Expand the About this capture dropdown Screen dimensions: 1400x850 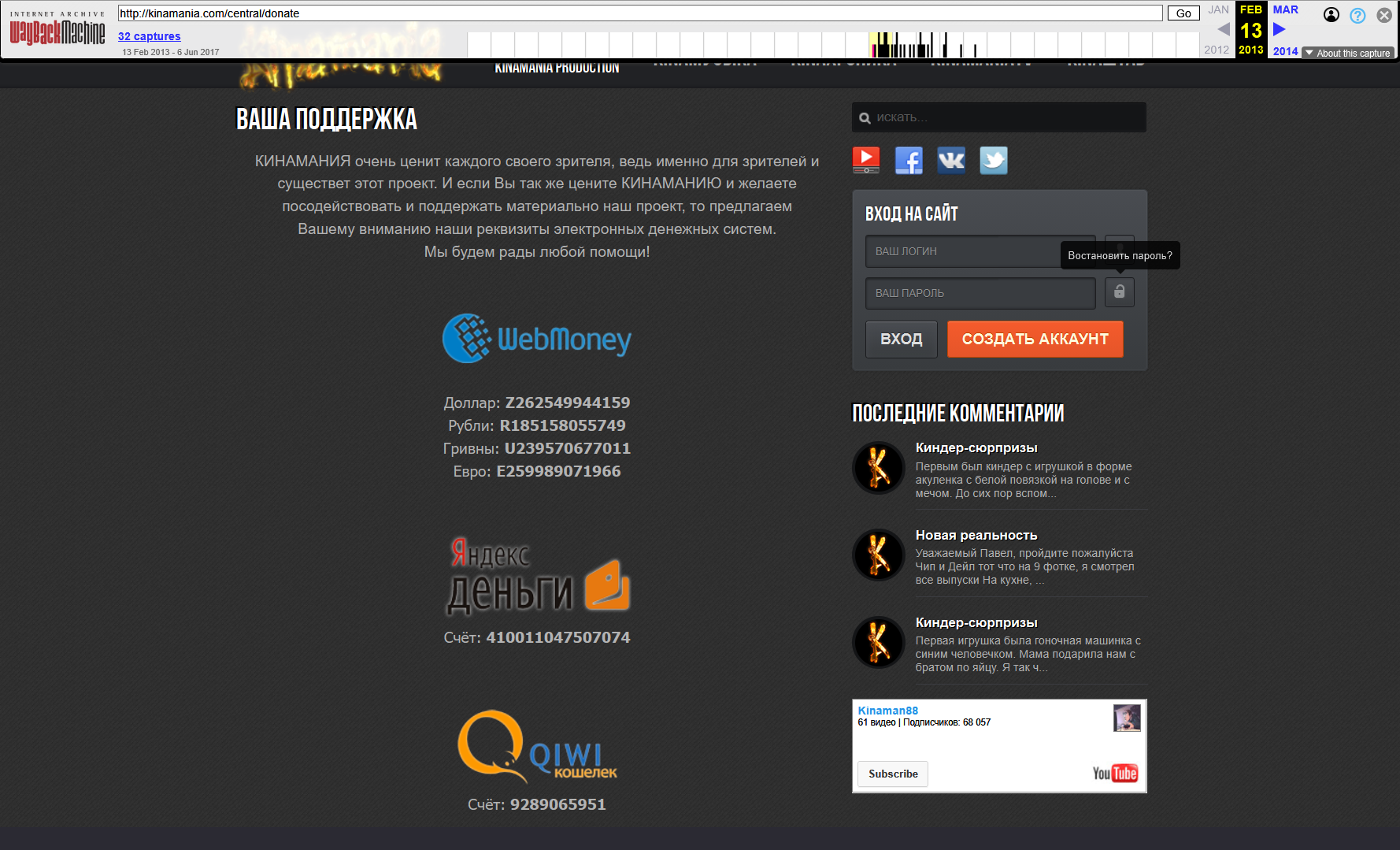(1348, 53)
